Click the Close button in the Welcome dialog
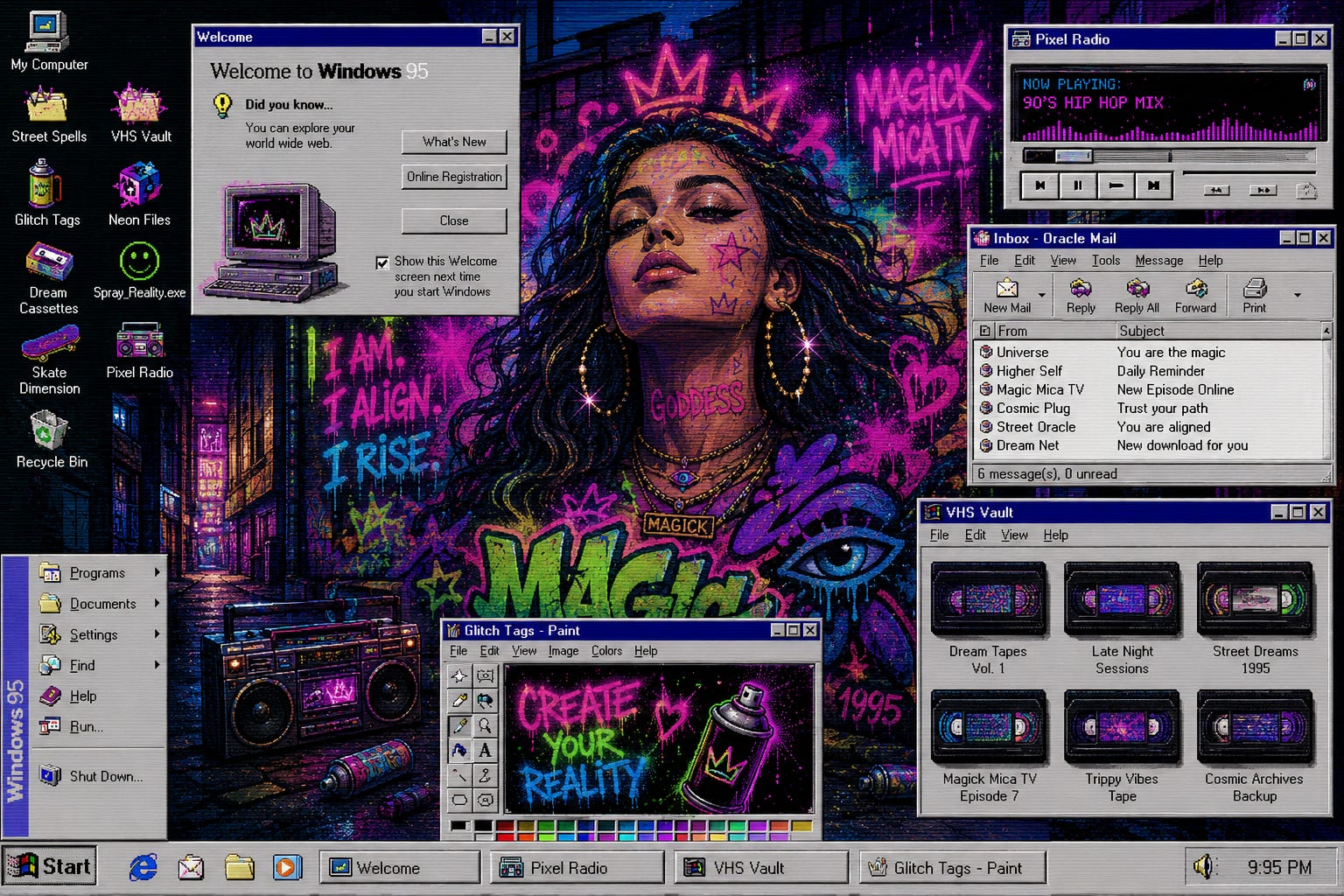 pos(454,220)
